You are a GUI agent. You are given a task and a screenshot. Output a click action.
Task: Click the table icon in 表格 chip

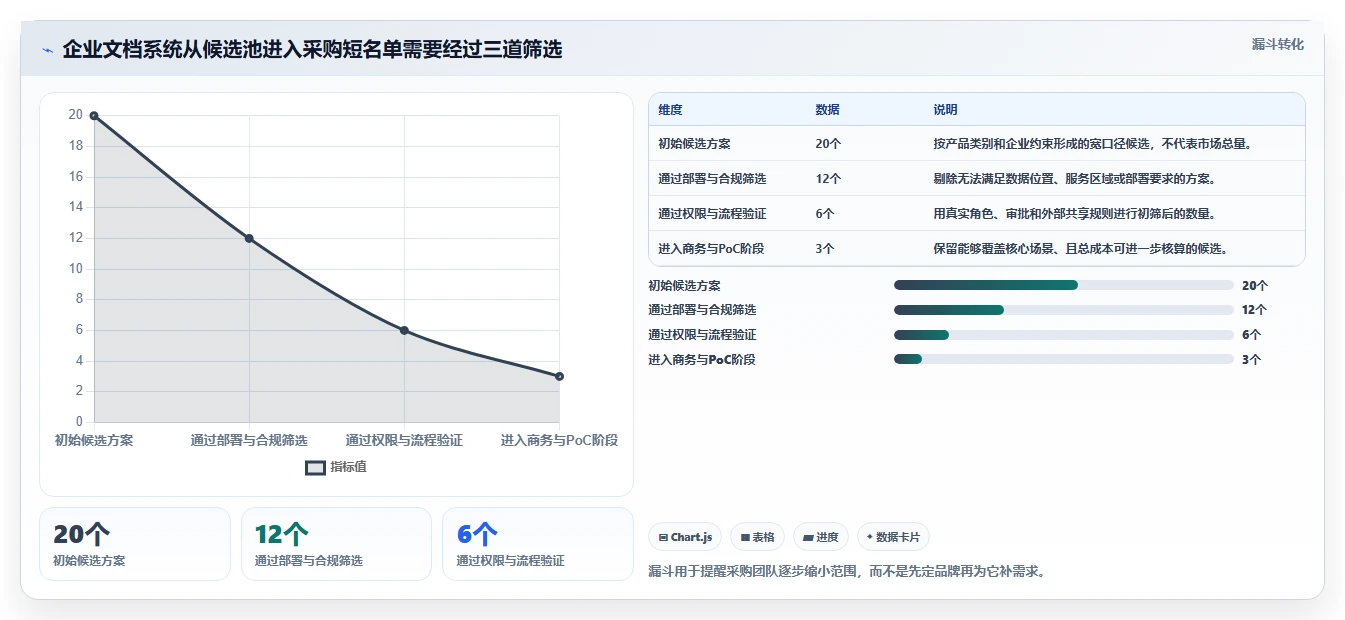click(x=745, y=538)
